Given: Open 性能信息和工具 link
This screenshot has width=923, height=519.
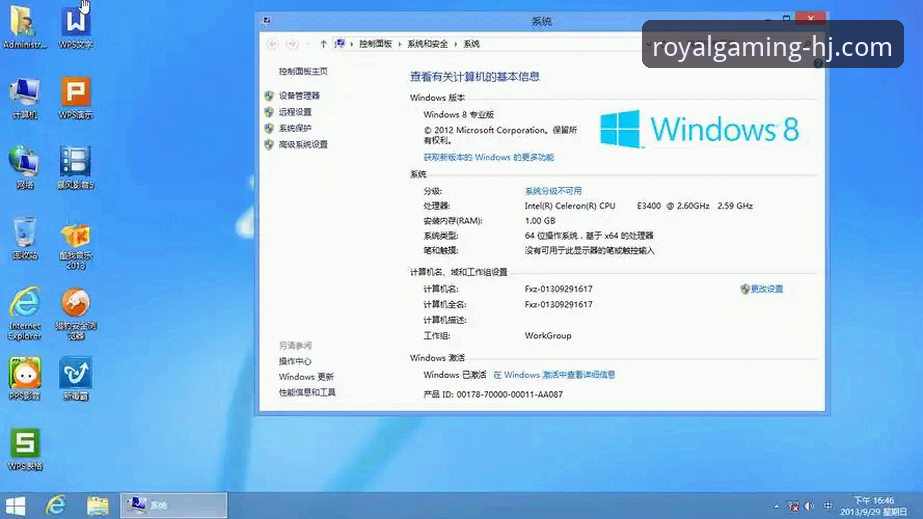Looking at the screenshot, I should 307,392.
